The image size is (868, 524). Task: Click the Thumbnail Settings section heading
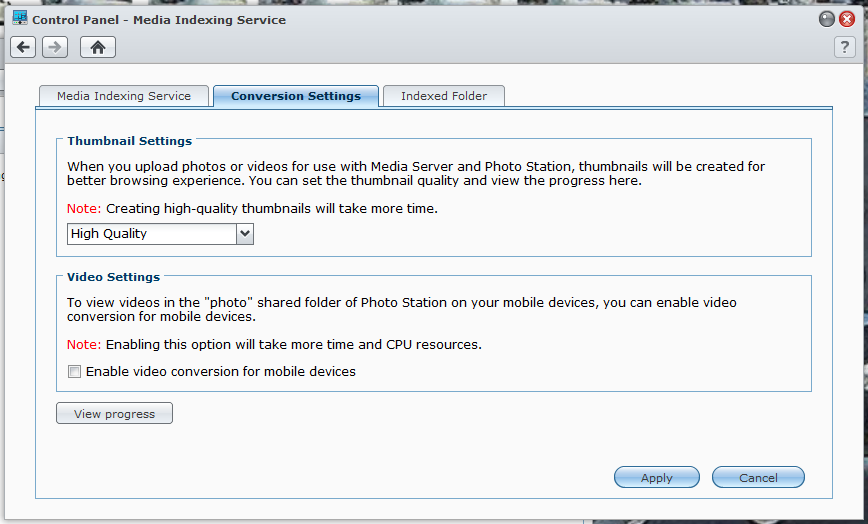click(130, 141)
